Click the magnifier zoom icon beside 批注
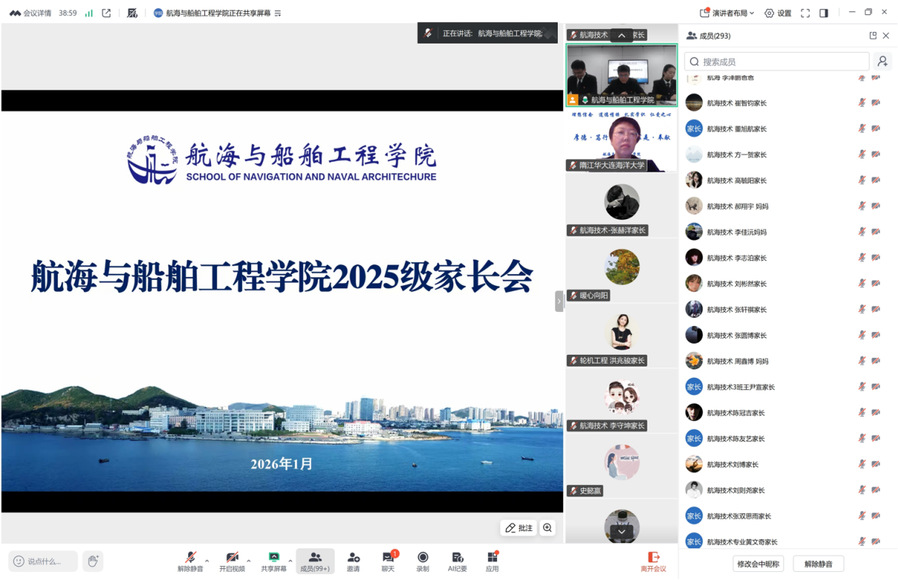The width and height of the screenshot is (898, 580). [548, 528]
